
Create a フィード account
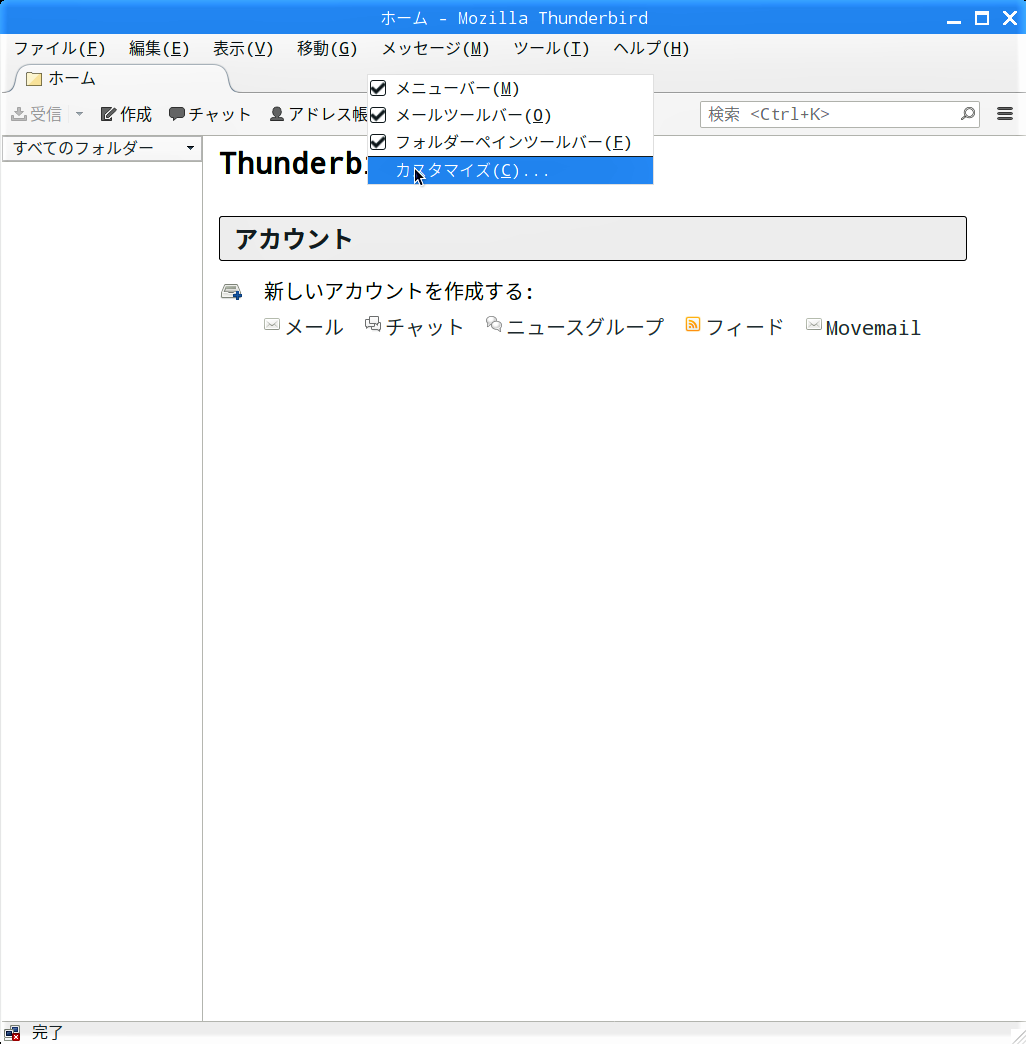coord(744,327)
